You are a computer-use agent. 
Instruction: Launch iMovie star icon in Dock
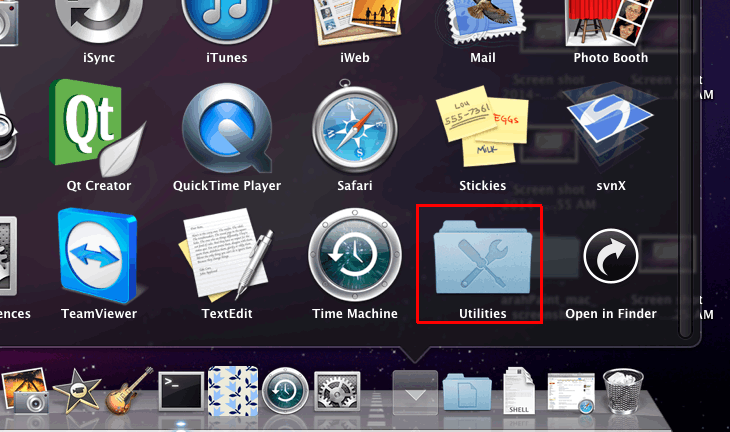(76, 391)
